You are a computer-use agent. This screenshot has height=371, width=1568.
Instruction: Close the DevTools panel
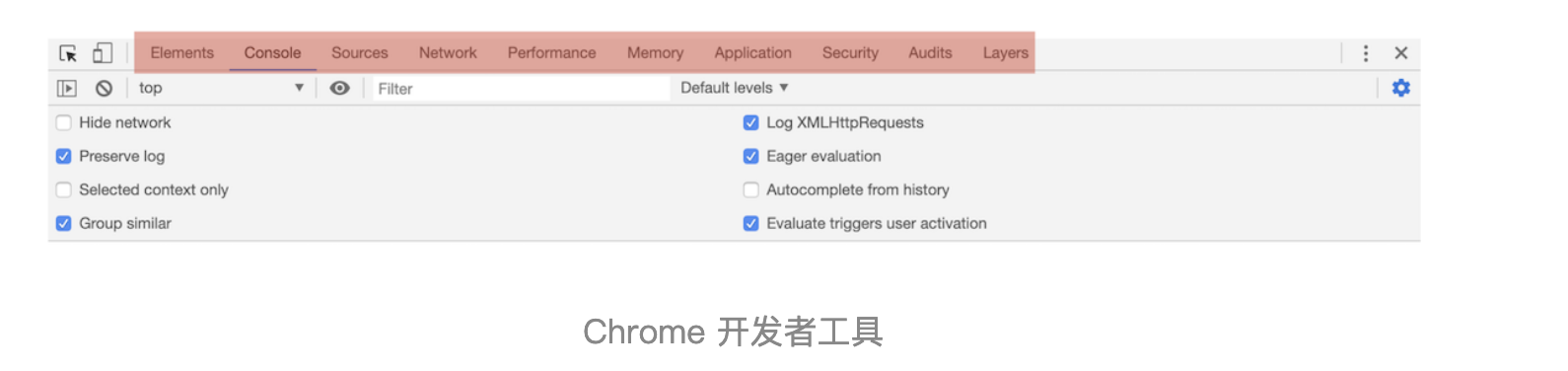click(1400, 53)
